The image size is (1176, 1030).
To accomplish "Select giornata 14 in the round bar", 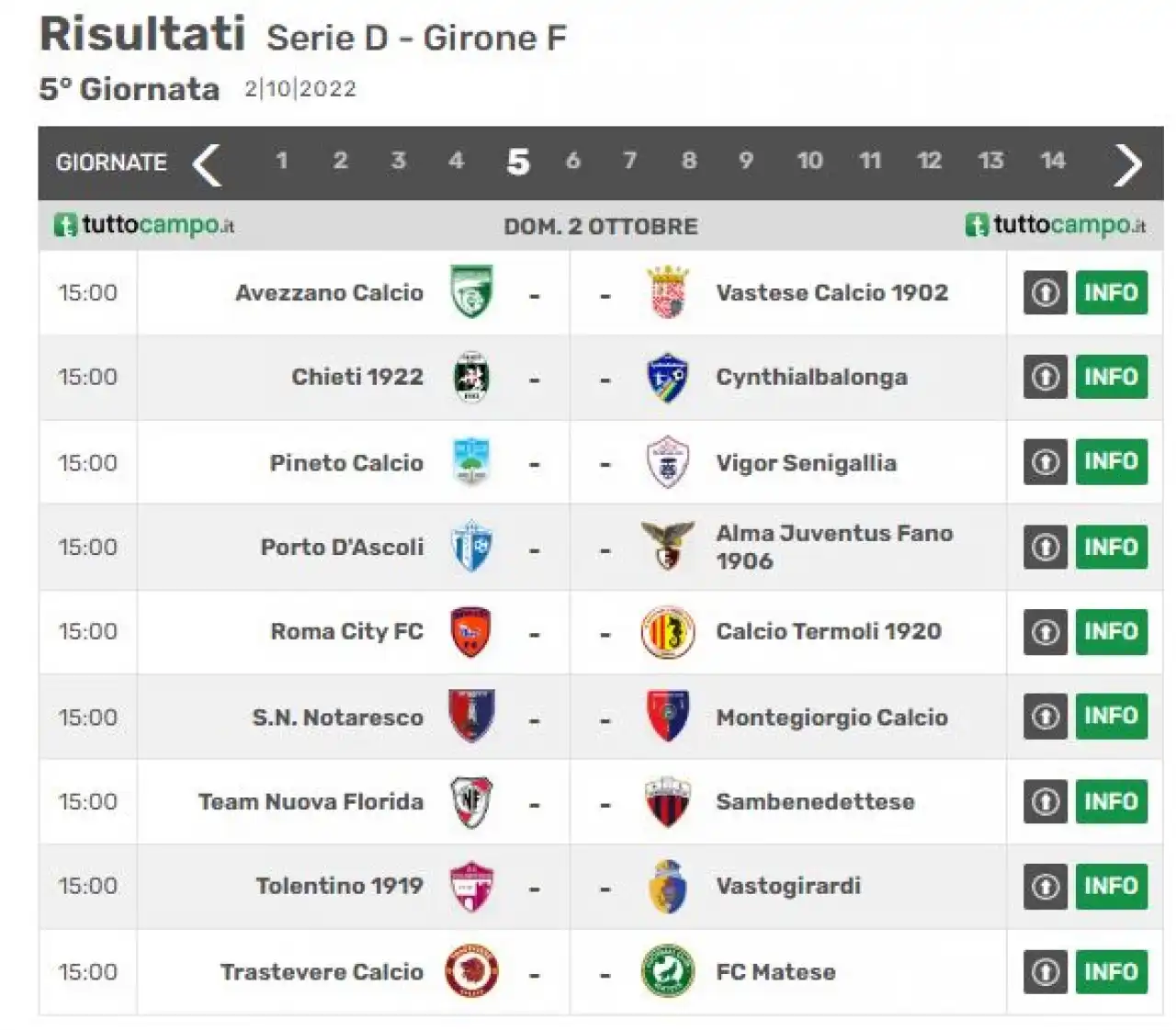I will point(1053,161).
